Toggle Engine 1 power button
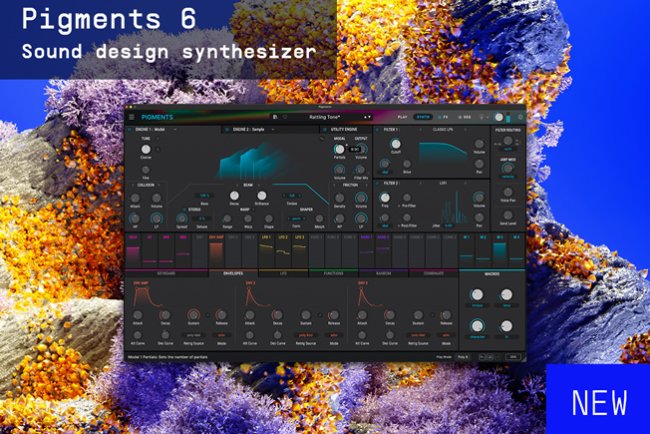 (130, 130)
